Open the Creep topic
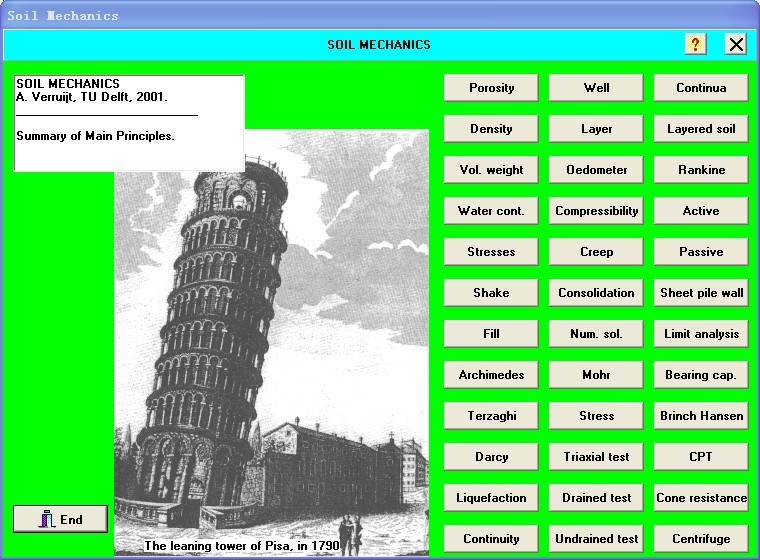Viewport: 760px width, 560px height. click(x=596, y=252)
